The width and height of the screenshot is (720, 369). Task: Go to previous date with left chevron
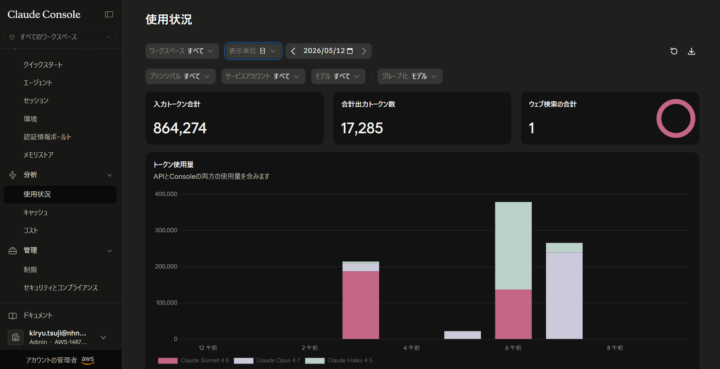click(x=293, y=51)
